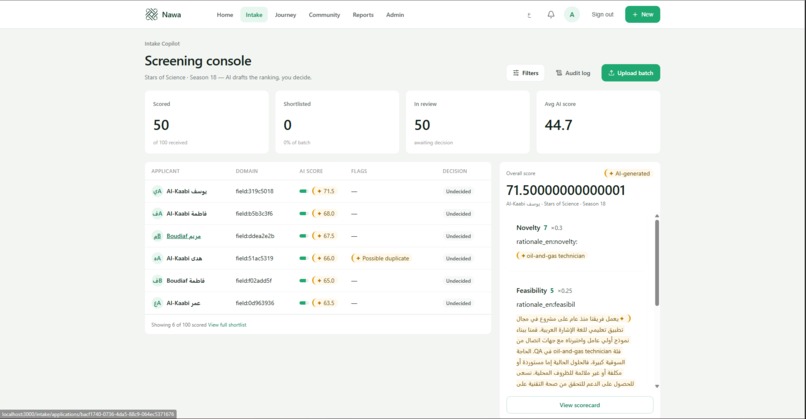Screen dimensions: 806x419
Task: Click the AI-generated badge
Action: tap(628, 173)
